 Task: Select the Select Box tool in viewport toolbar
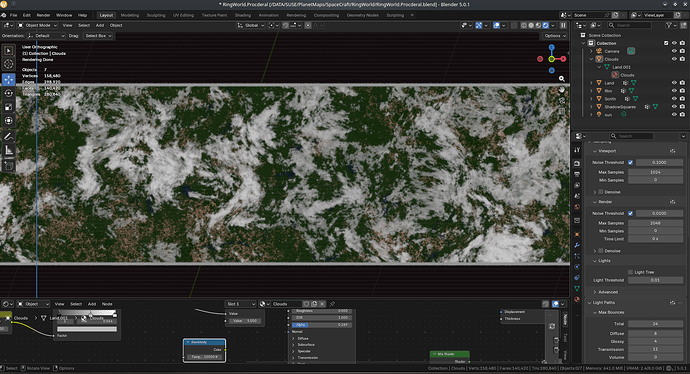(8, 51)
